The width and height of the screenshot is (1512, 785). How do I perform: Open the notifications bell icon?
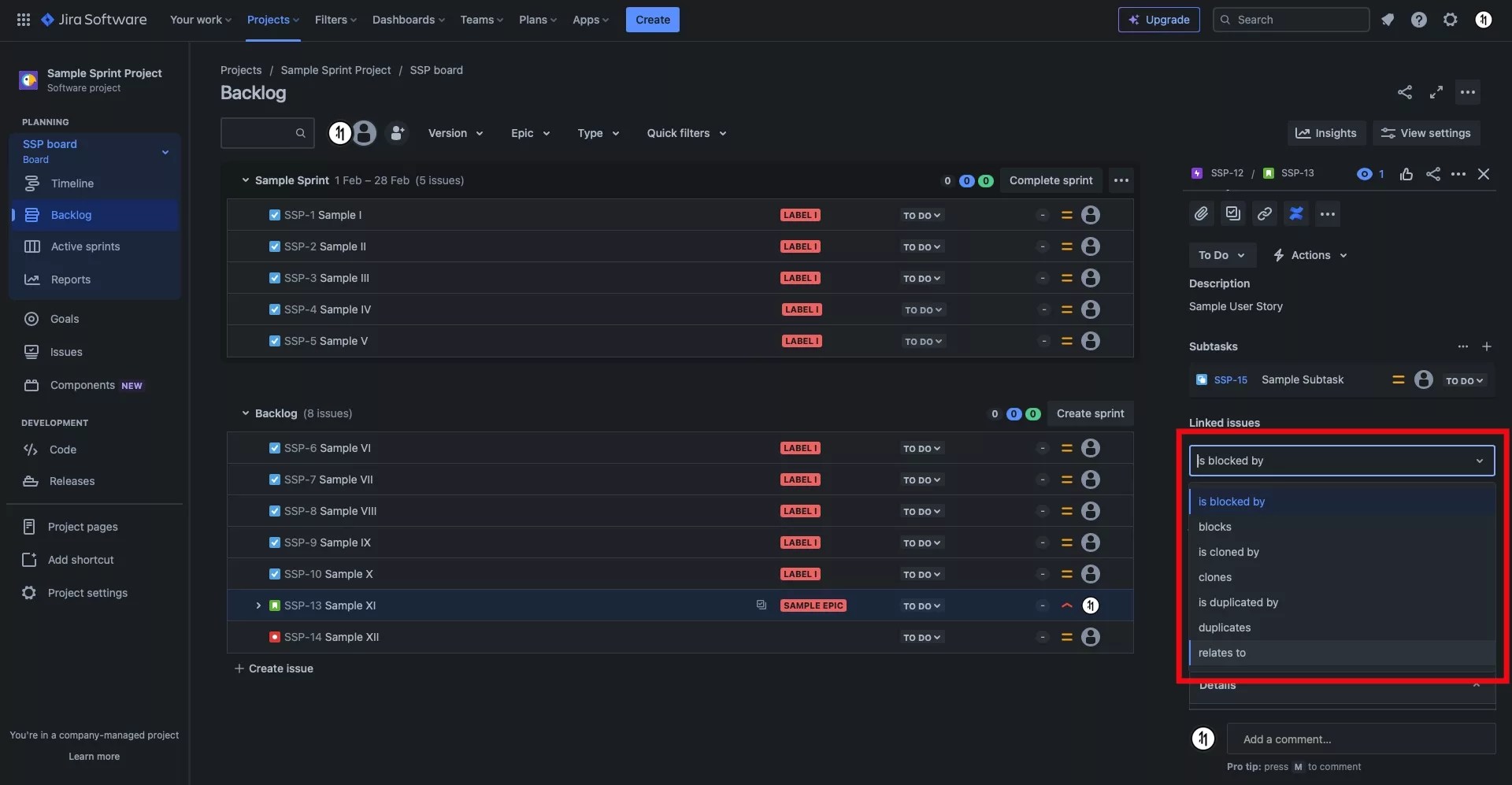(1388, 19)
